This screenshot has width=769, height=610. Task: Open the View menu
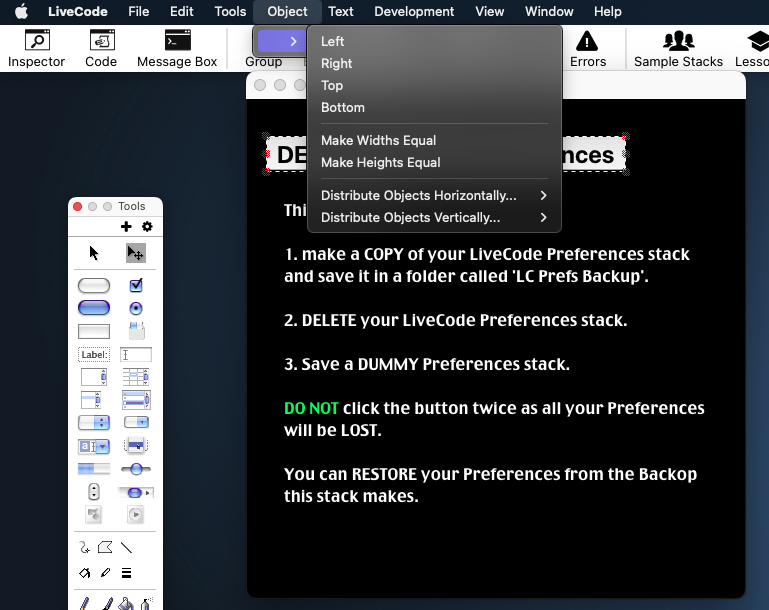point(489,11)
